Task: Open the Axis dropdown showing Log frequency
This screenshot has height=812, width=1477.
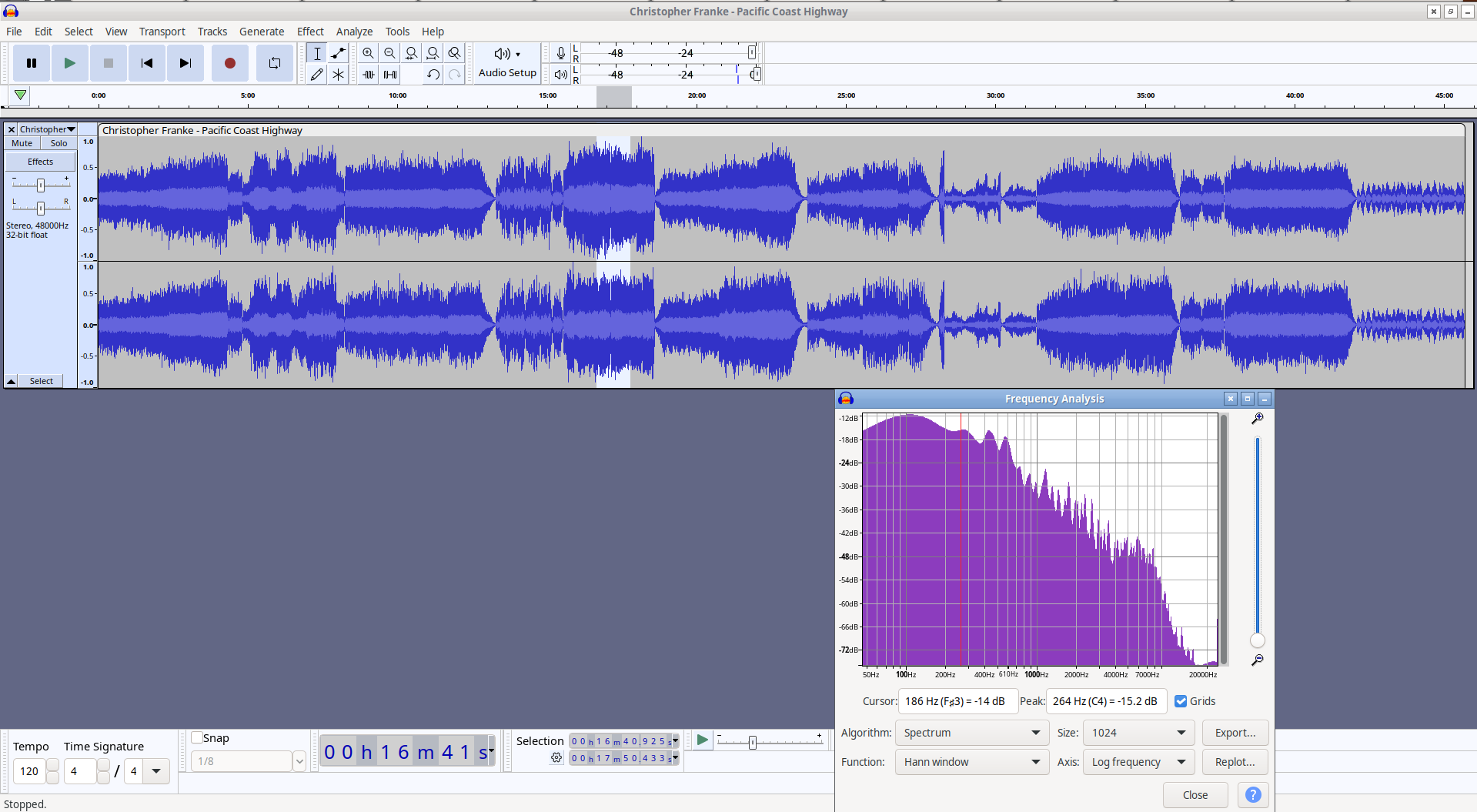Action: click(x=1138, y=762)
